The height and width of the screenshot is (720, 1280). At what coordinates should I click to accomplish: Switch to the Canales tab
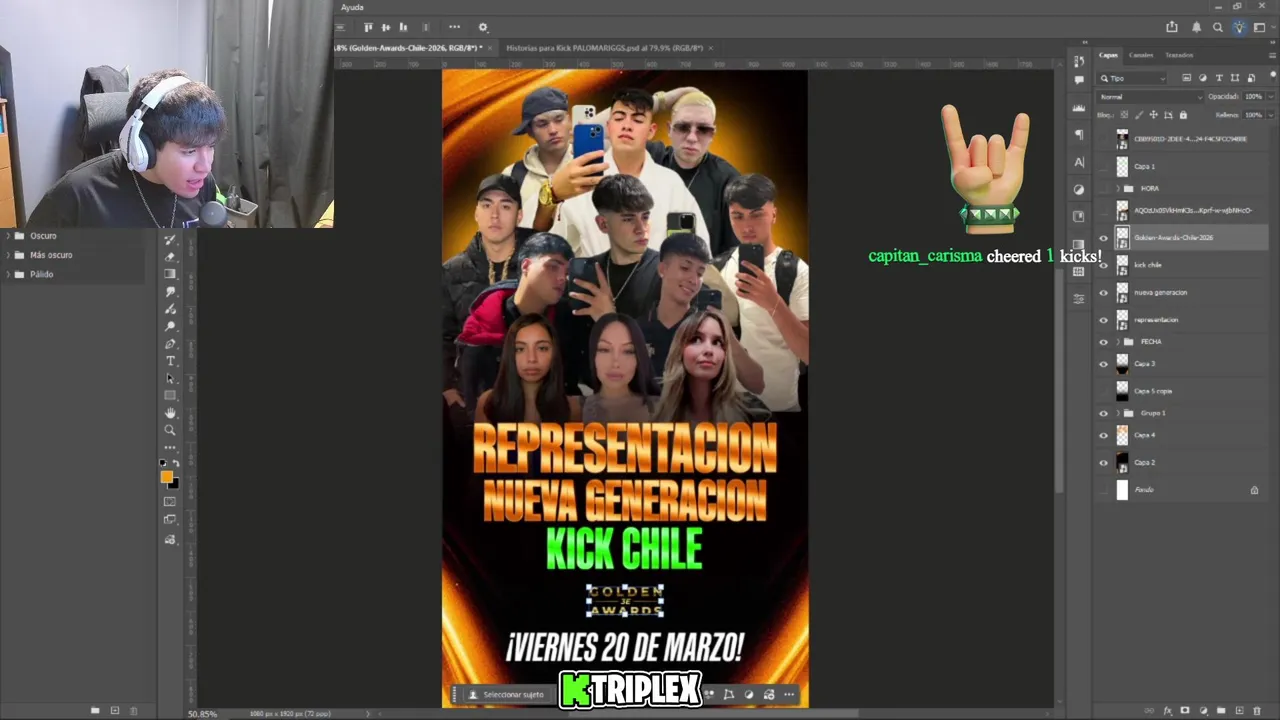1141,55
